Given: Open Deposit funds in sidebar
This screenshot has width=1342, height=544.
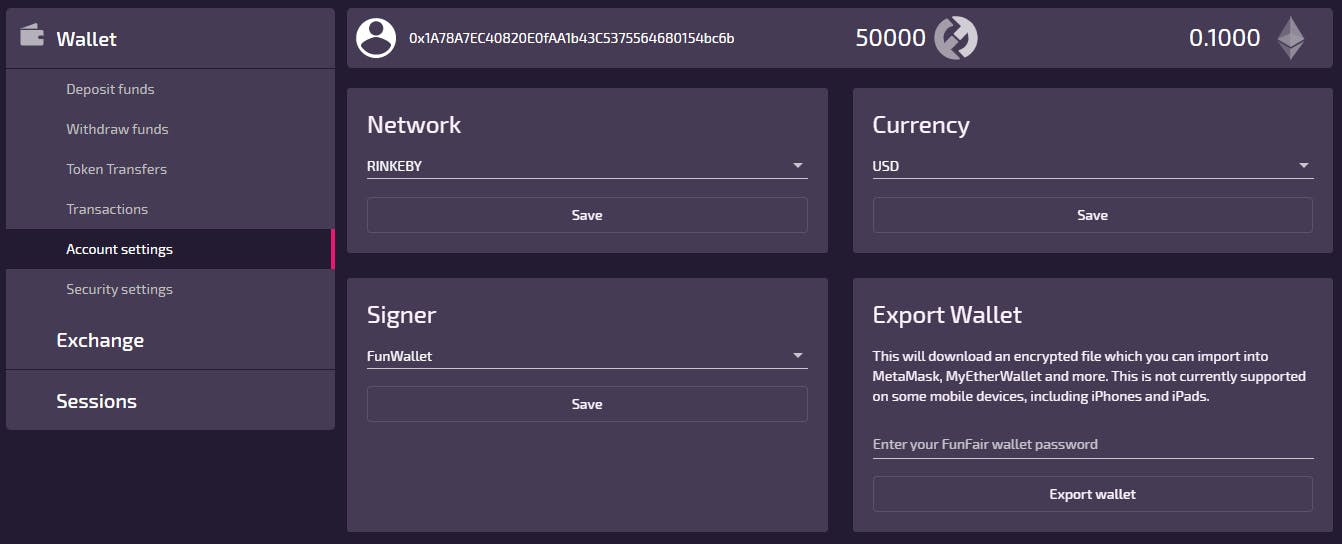Looking at the screenshot, I should click(x=110, y=89).
